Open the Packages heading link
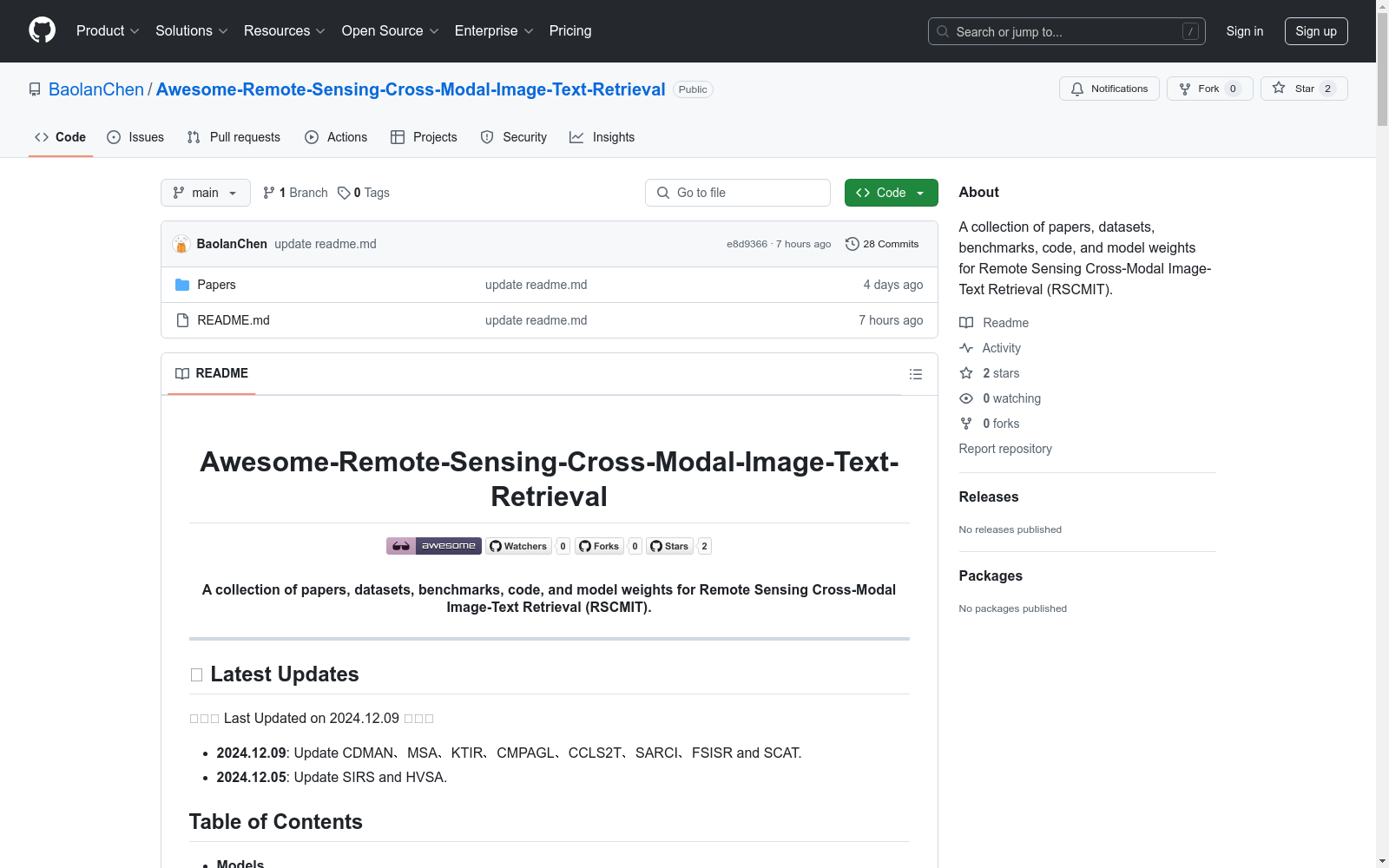This screenshot has height=868, width=1389. 991,575
